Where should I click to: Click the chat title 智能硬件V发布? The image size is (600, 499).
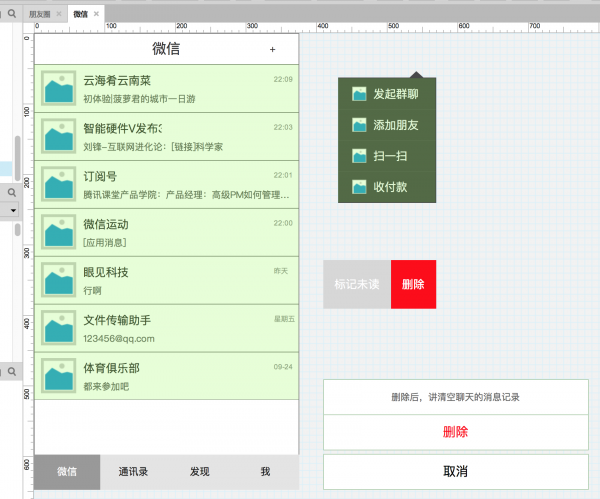[x=122, y=129]
